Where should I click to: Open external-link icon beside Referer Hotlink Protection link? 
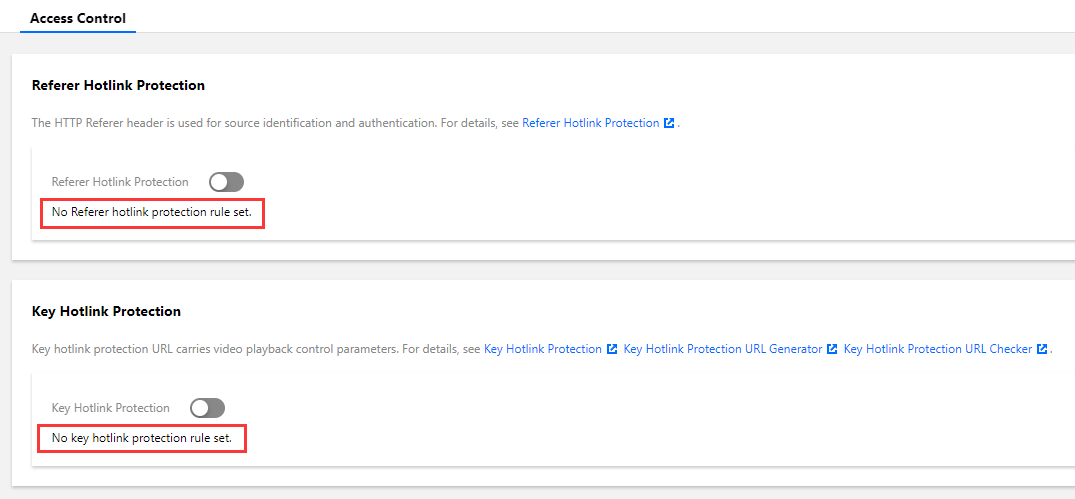669,123
